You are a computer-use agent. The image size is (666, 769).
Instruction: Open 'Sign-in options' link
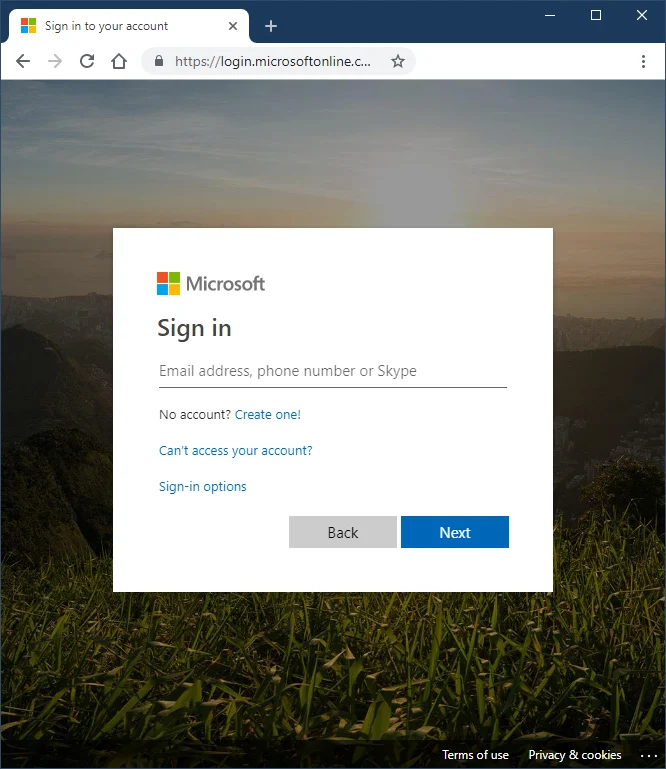point(203,487)
